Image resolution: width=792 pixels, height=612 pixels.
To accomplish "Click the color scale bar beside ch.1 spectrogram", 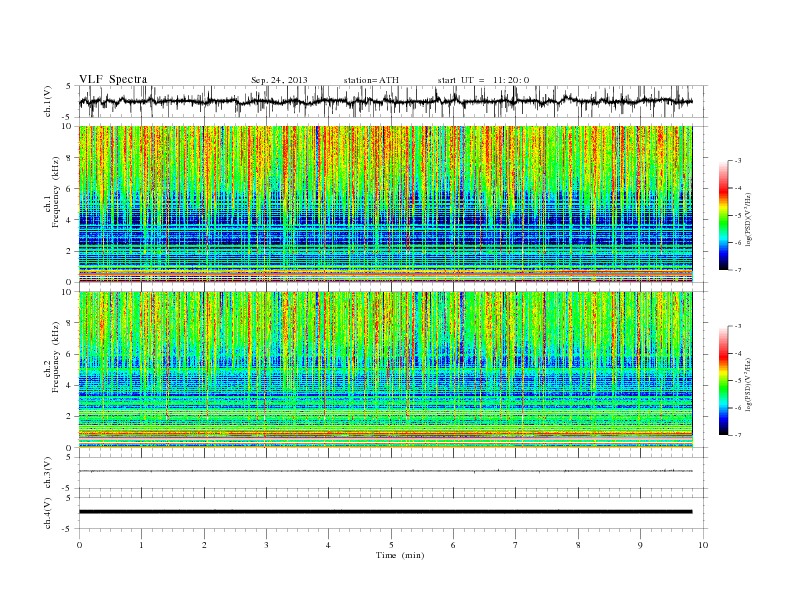I will (x=723, y=216).
